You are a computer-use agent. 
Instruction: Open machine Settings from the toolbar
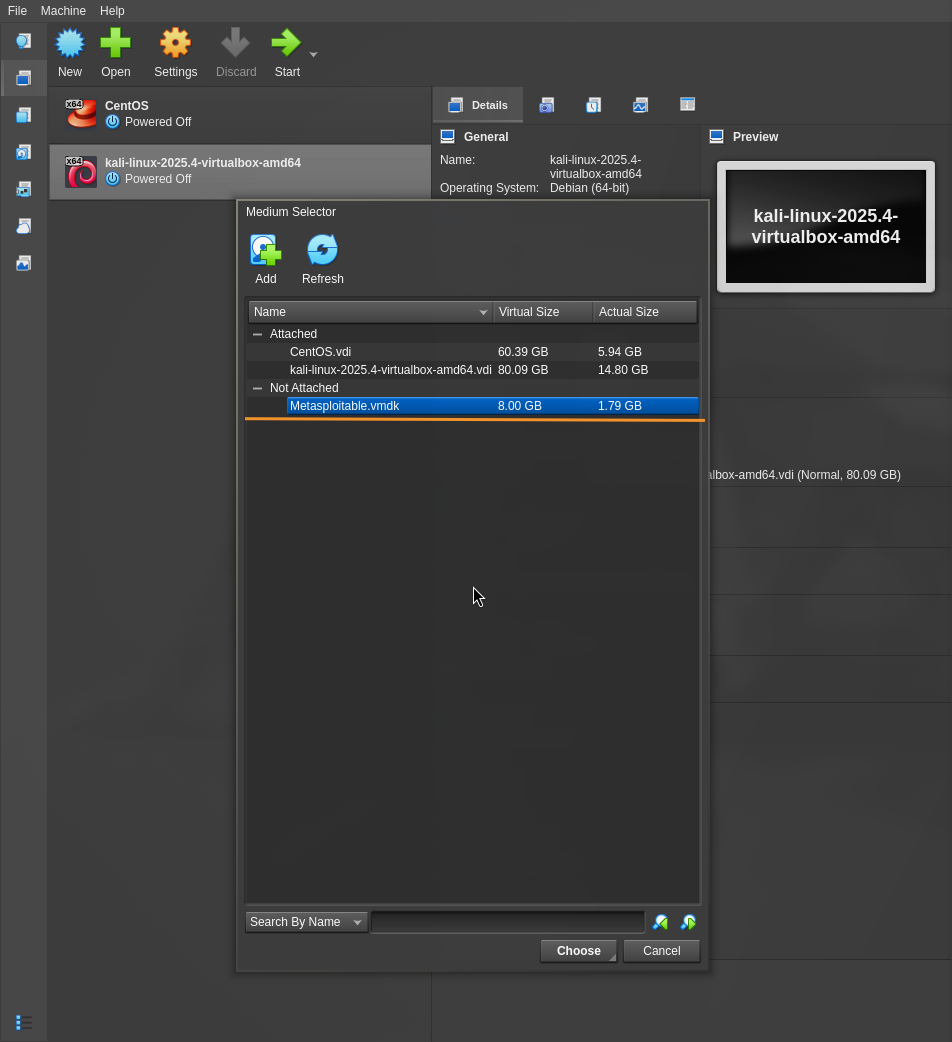click(175, 53)
